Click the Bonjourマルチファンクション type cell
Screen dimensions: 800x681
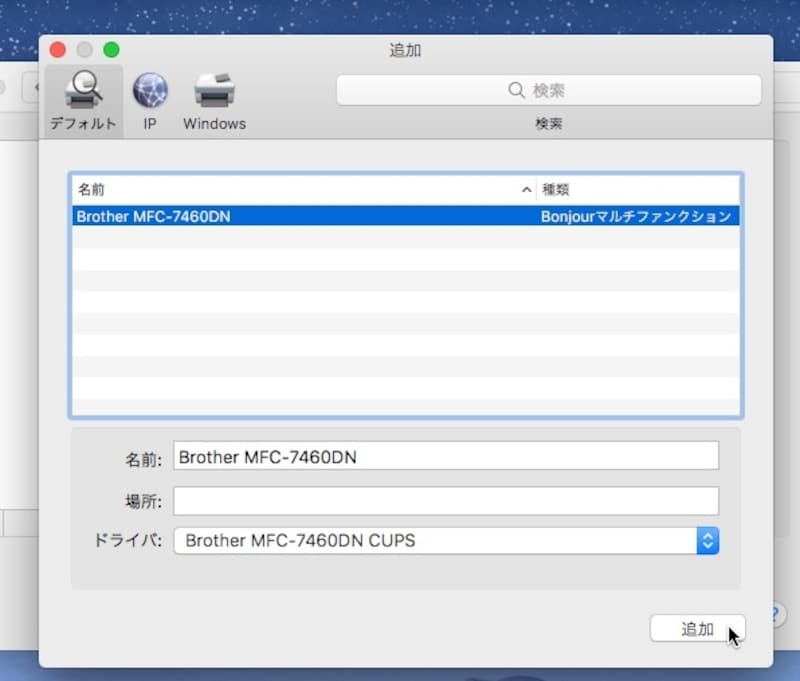pyautogui.click(x=636, y=216)
